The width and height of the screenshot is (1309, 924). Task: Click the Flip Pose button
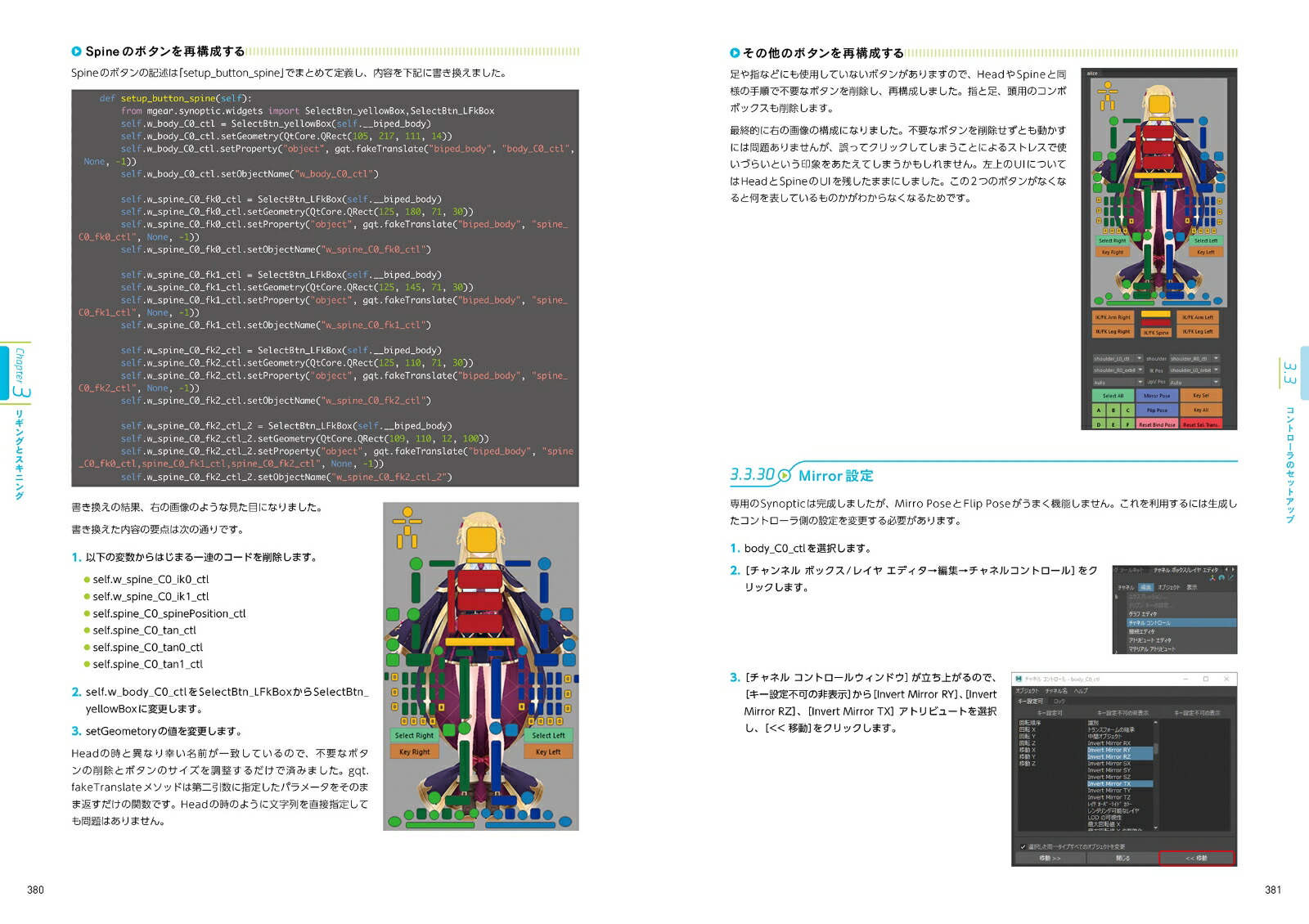[1157, 410]
